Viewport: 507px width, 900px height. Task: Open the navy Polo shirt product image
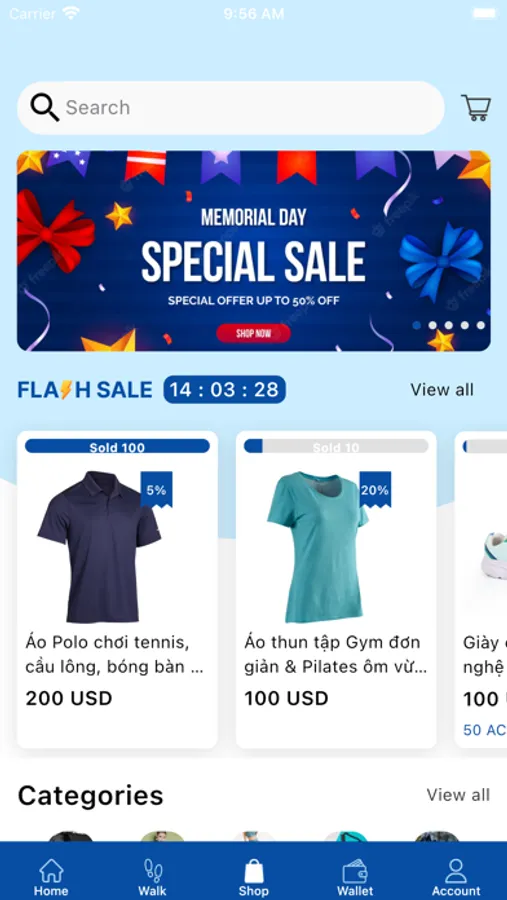99,546
